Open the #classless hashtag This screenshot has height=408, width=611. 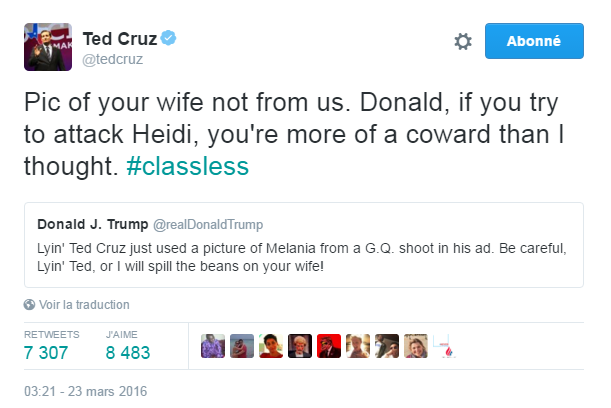coord(187,166)
